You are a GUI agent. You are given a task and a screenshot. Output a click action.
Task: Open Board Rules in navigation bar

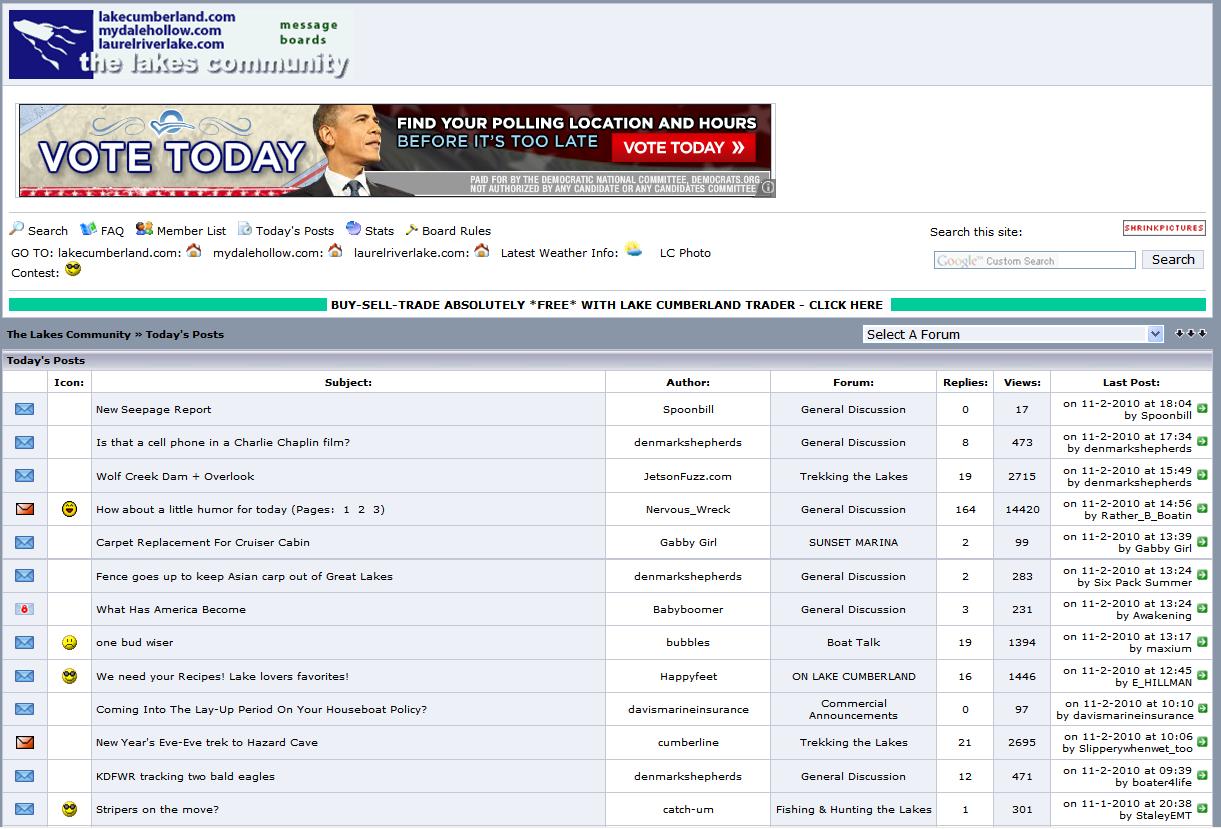point(456,231)
